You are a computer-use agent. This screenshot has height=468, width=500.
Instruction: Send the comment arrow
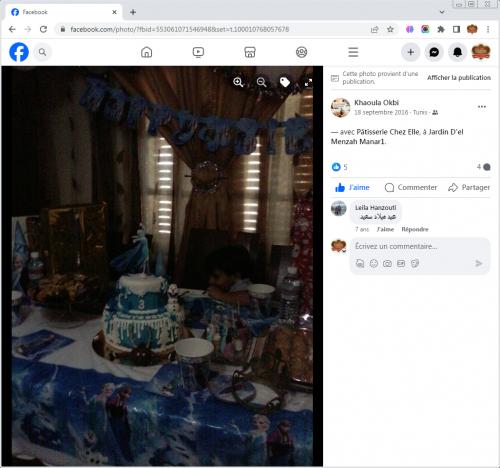[479, 263]
